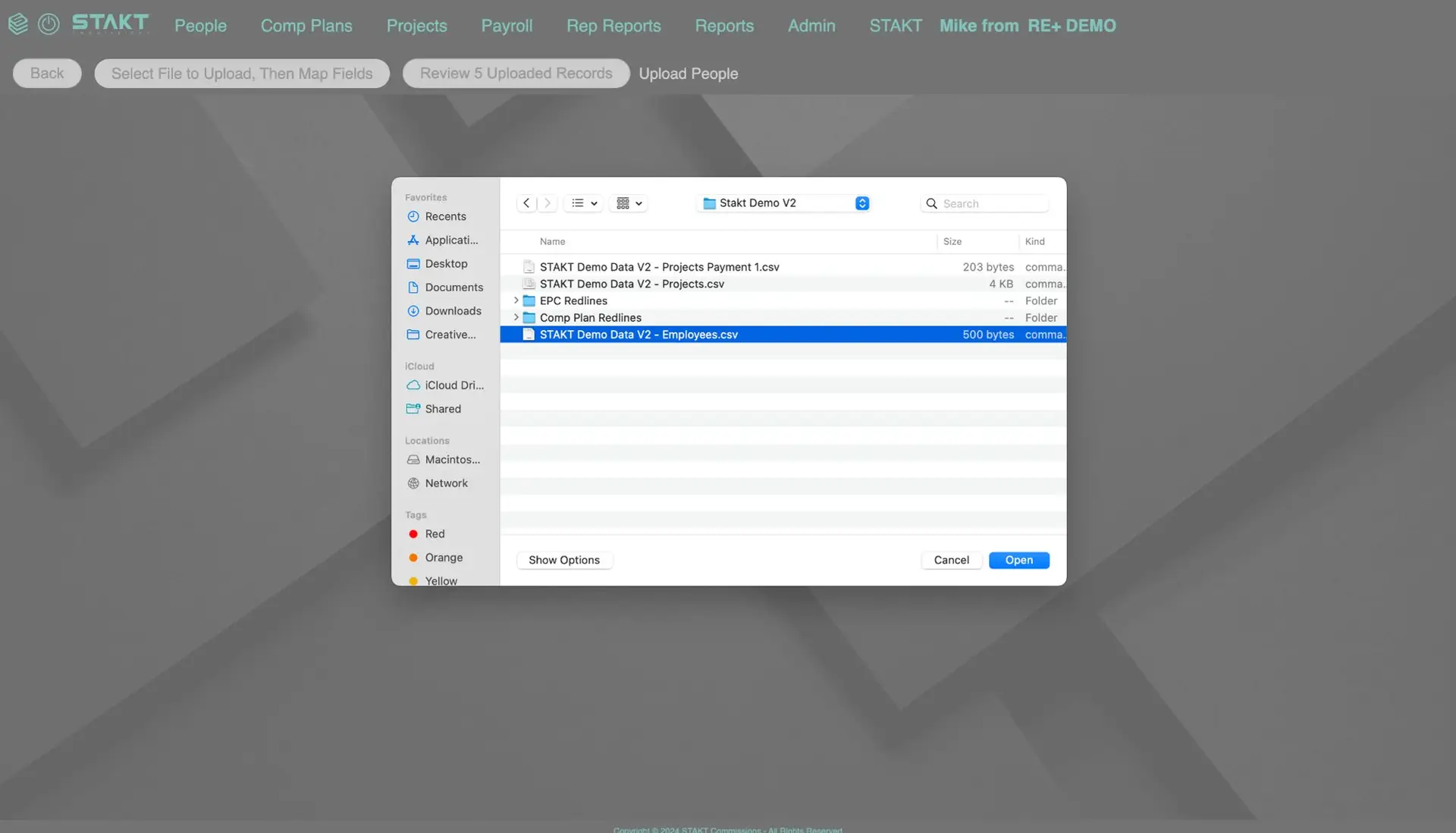Click Open to upload selected file
Image resolution: width=1456 pixels, height=833 pixels.
pos(1018,560)
